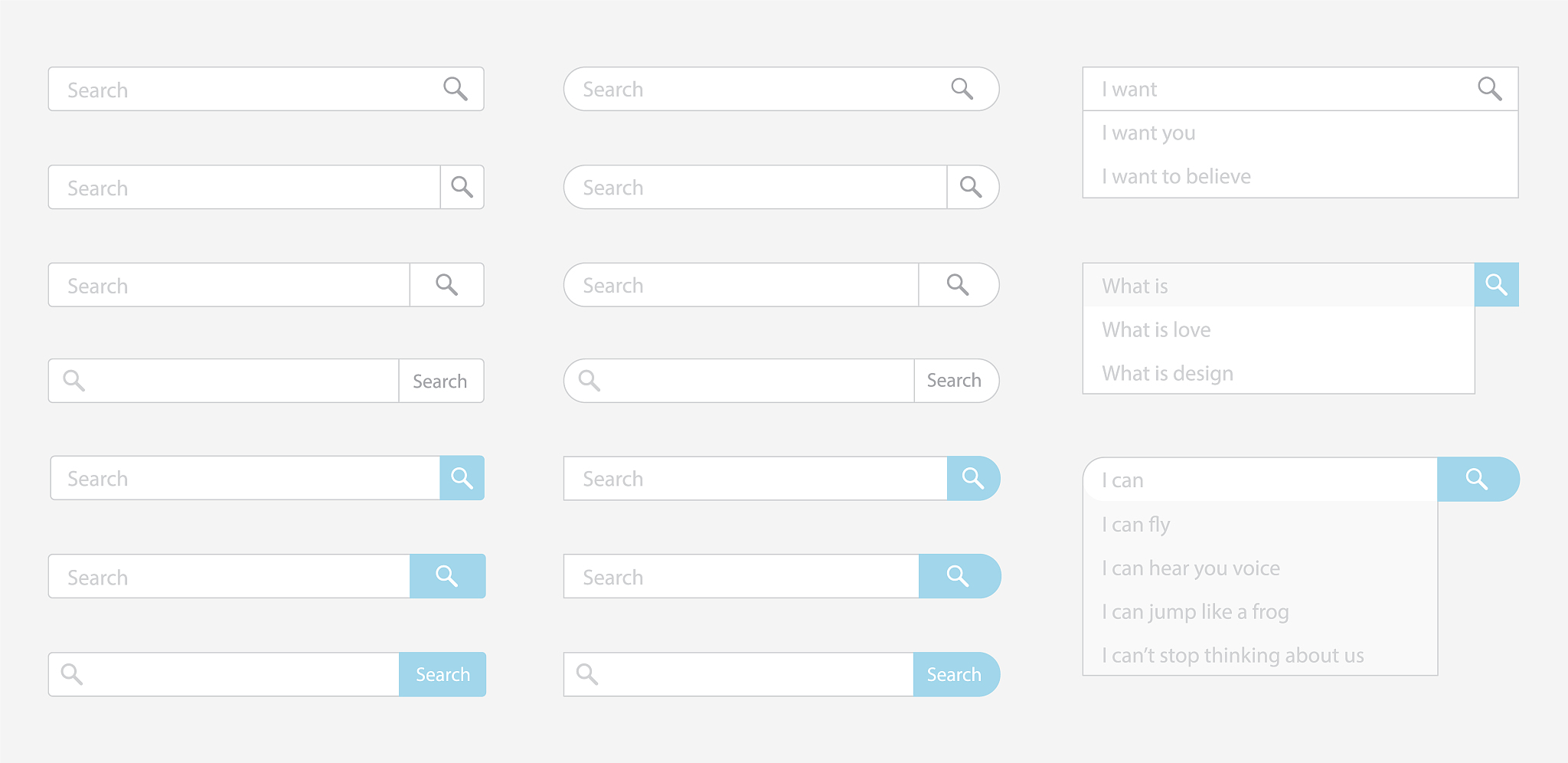Choose "I can't stop thinking about us"
Viewport: 1568px width, 763px height.
pos(1233,656)
